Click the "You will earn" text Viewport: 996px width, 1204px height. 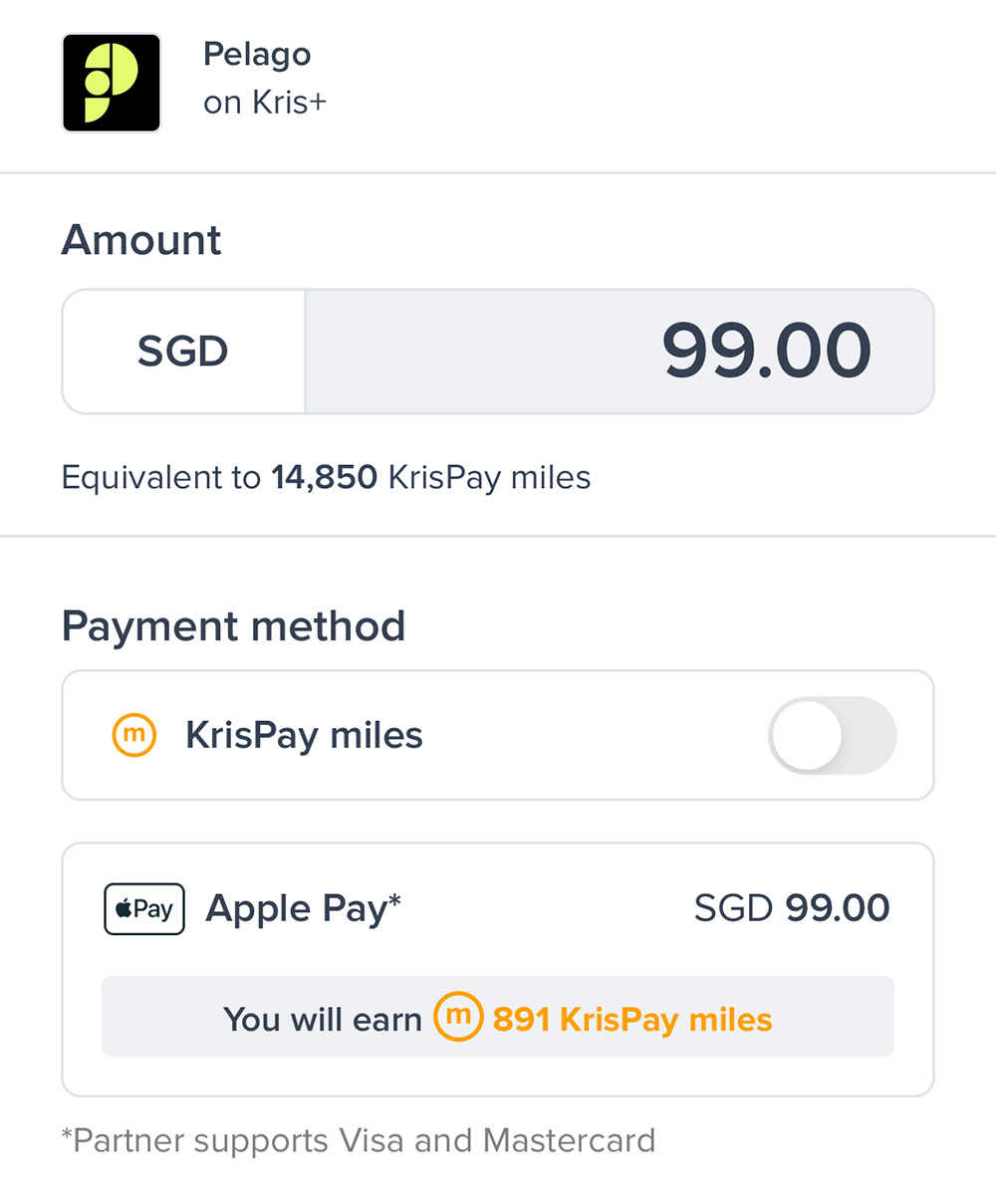323,1020
